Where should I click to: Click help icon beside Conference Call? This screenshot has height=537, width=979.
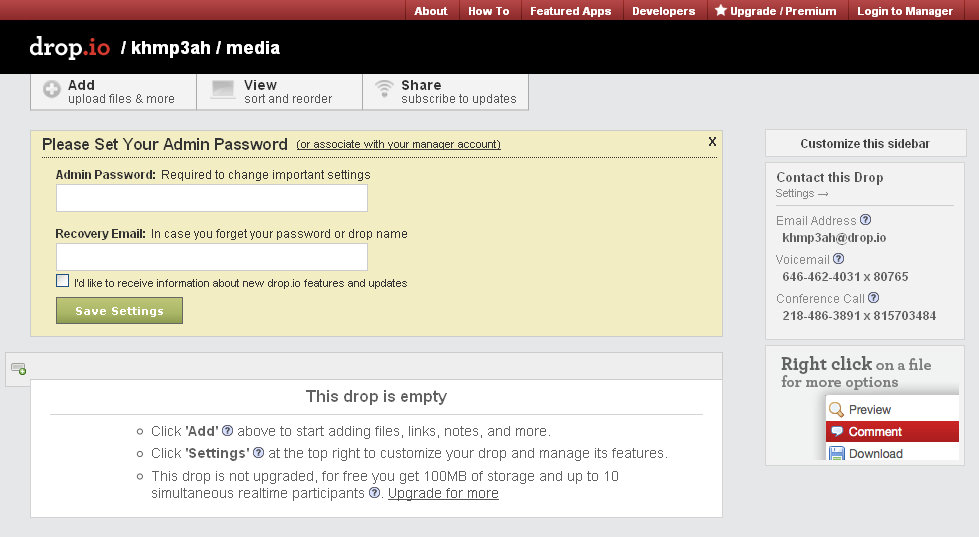874,298
